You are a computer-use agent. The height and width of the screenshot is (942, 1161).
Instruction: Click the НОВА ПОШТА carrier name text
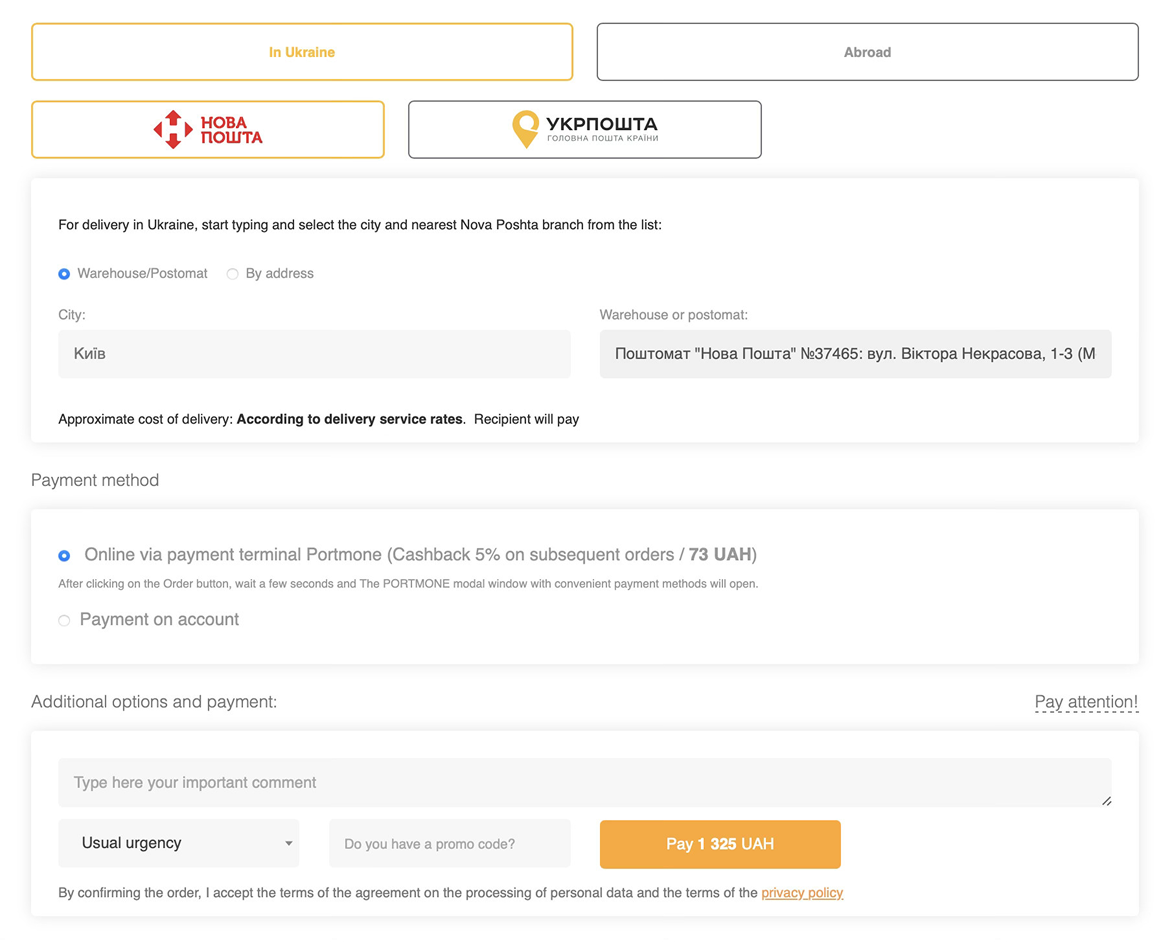point(231,130)
